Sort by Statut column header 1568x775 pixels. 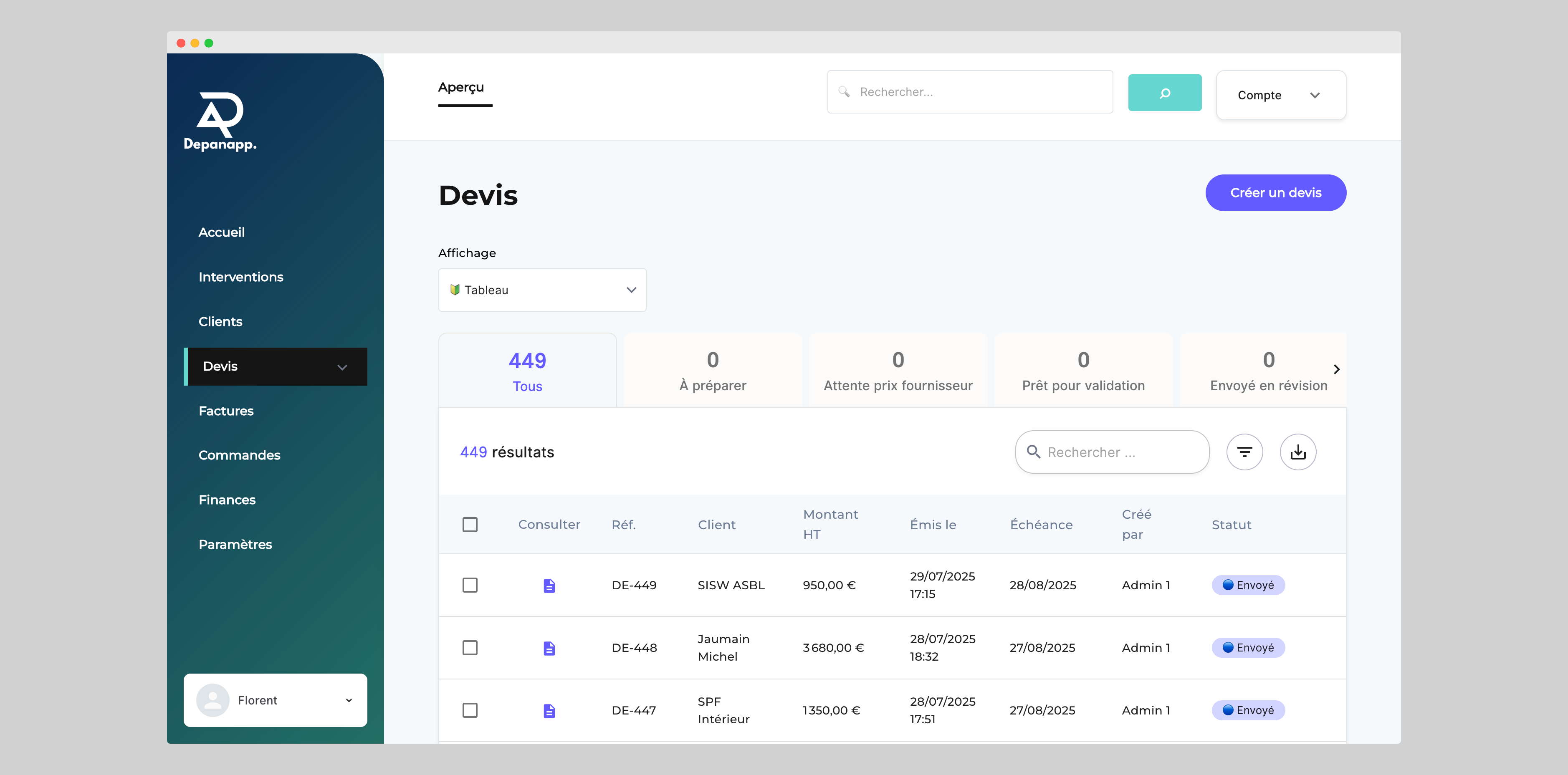pyautogui.click(x=1232, y=525)
